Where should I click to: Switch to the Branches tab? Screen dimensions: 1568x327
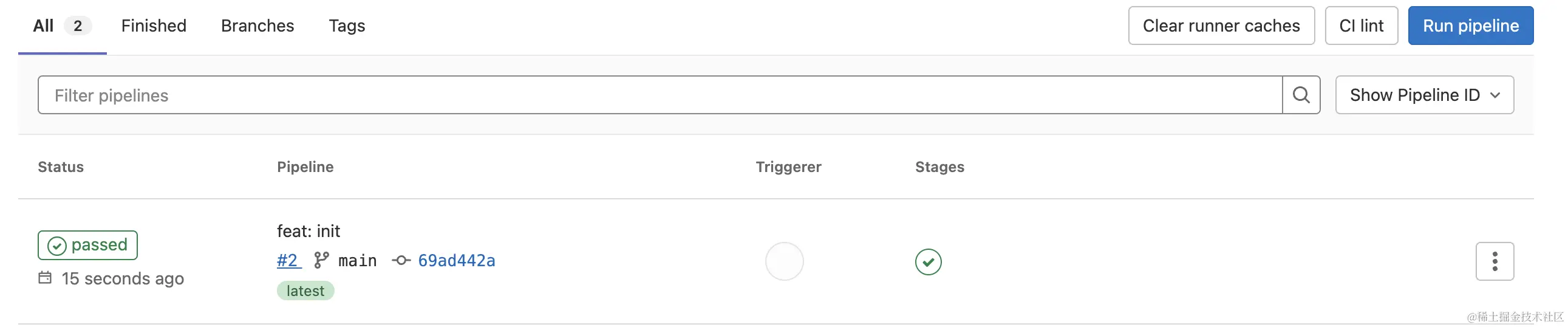[x=257, y=26]
